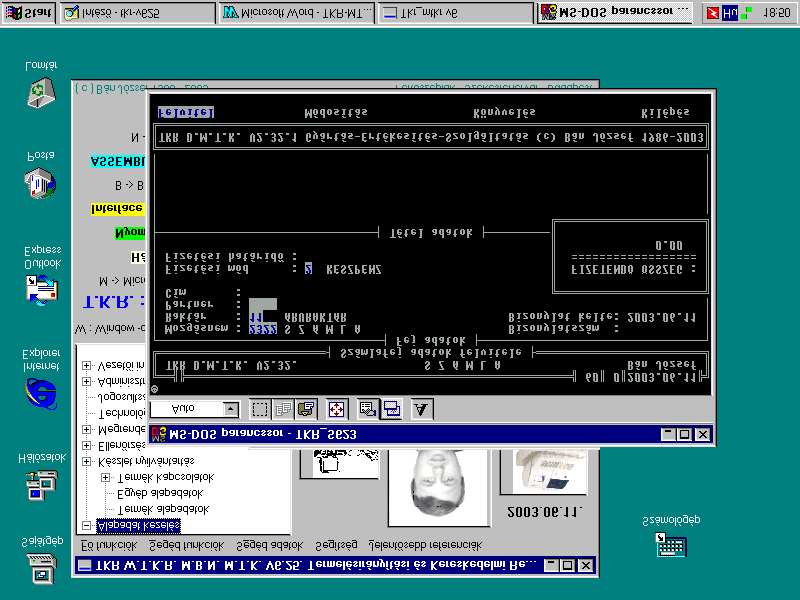Expand the Adminisztr... tree node
This screenshot has width=800, height=600.
tap(87, 382)
